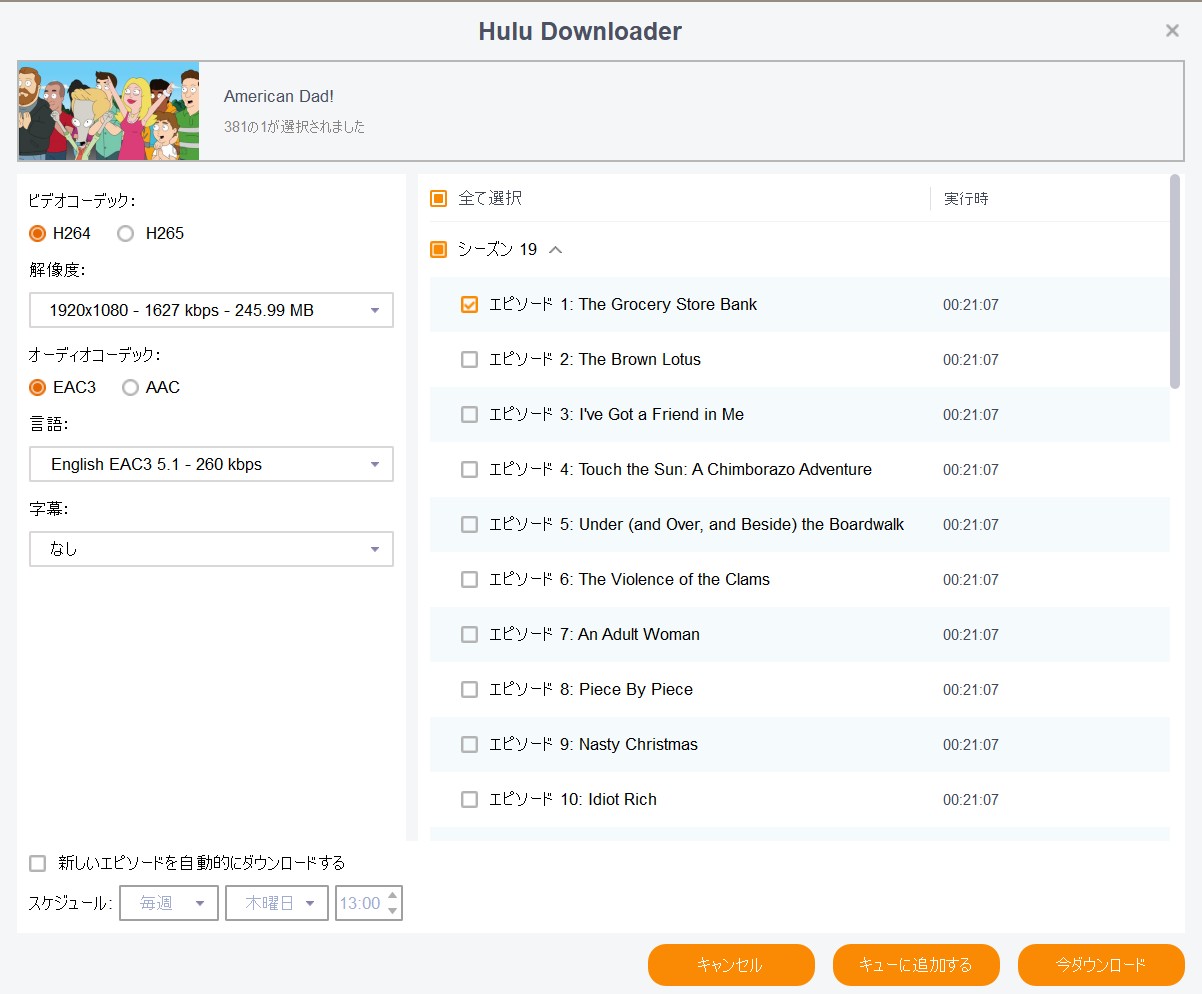The width and height of the screenshot is (1202, 994).
Task: Select the H264 video codec
Action: (38, 233)
